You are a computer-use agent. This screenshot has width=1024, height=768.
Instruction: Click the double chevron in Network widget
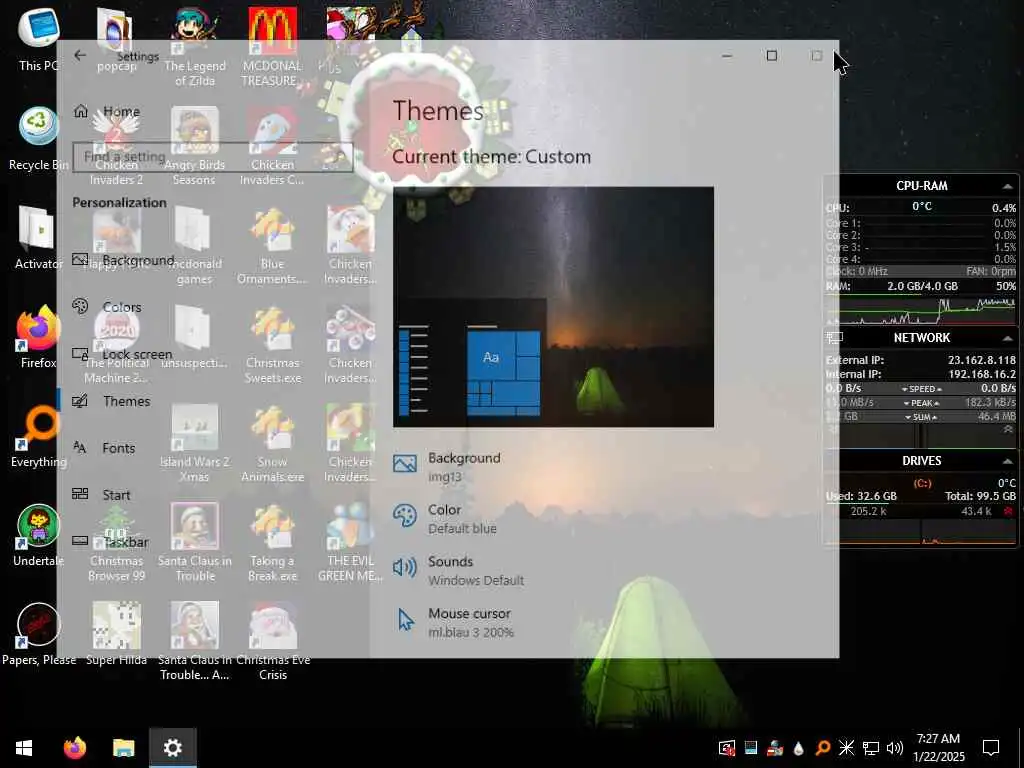coord(1008,429)
